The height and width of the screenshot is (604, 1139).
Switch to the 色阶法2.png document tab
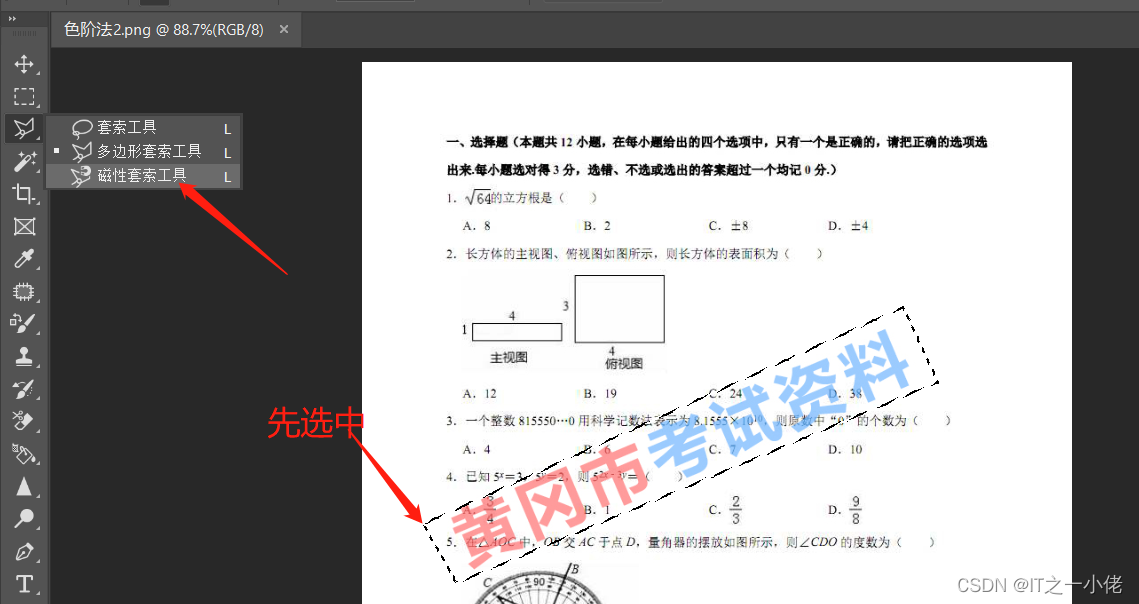pyautogui.click(x=163, y=29)
